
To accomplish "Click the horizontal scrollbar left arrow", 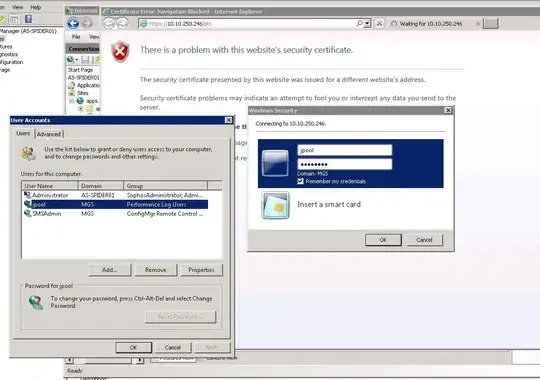I will (70, 360).
